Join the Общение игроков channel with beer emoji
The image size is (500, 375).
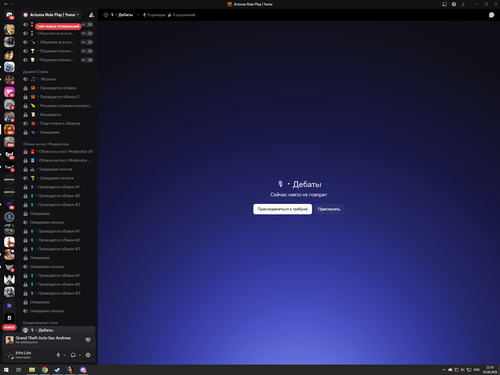point(58,60)
